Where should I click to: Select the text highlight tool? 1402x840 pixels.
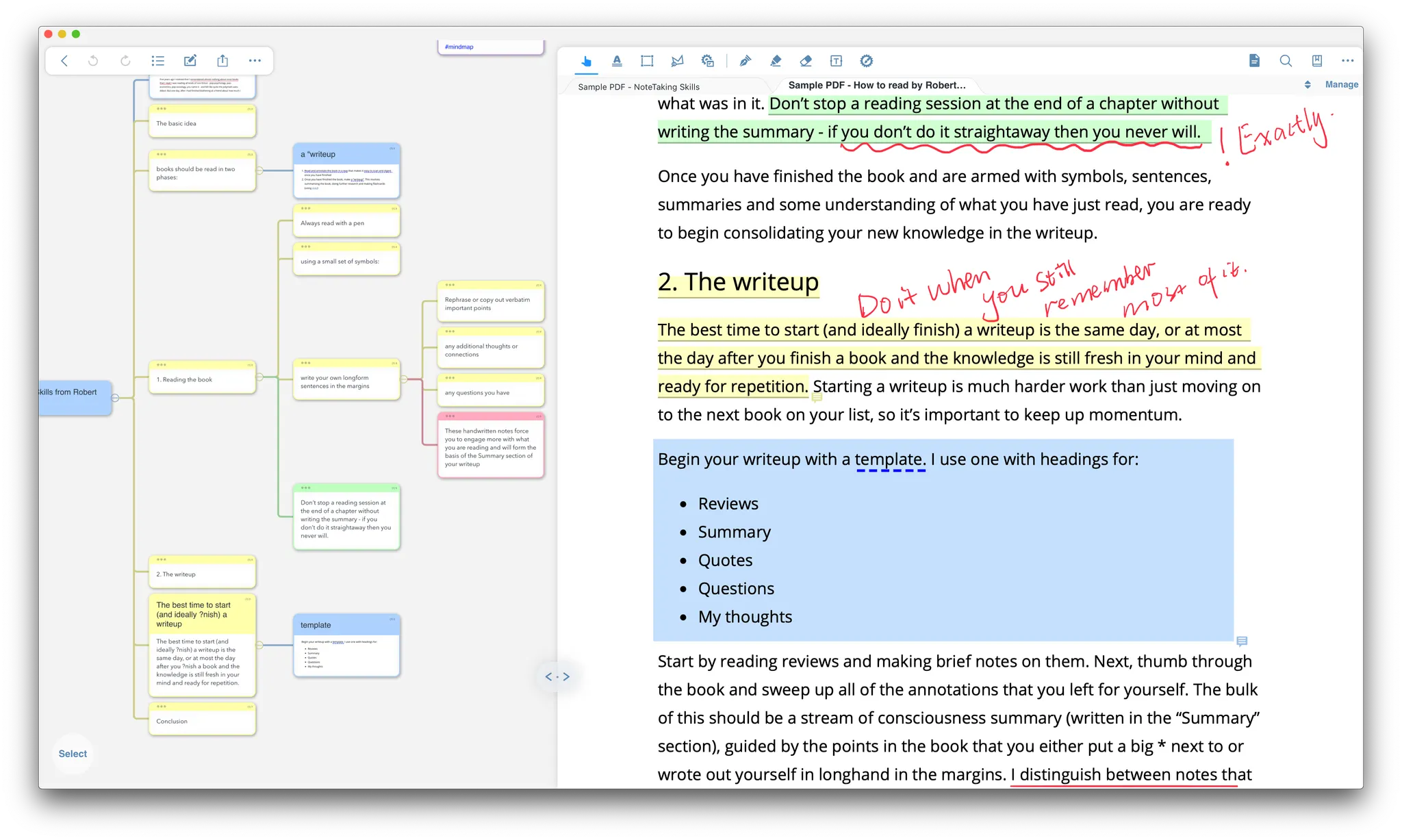pyautogui.click(x=617, y=61)
